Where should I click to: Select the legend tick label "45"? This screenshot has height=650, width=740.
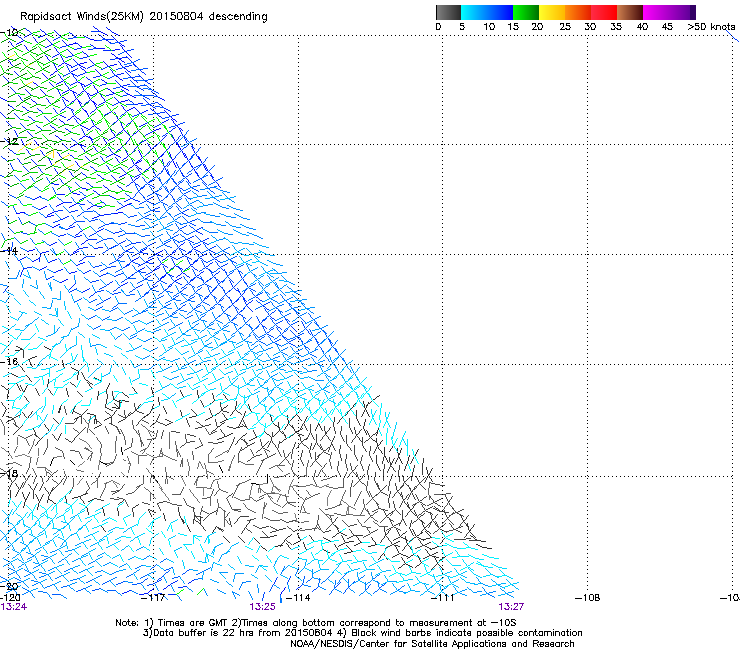tap(667, 27)
